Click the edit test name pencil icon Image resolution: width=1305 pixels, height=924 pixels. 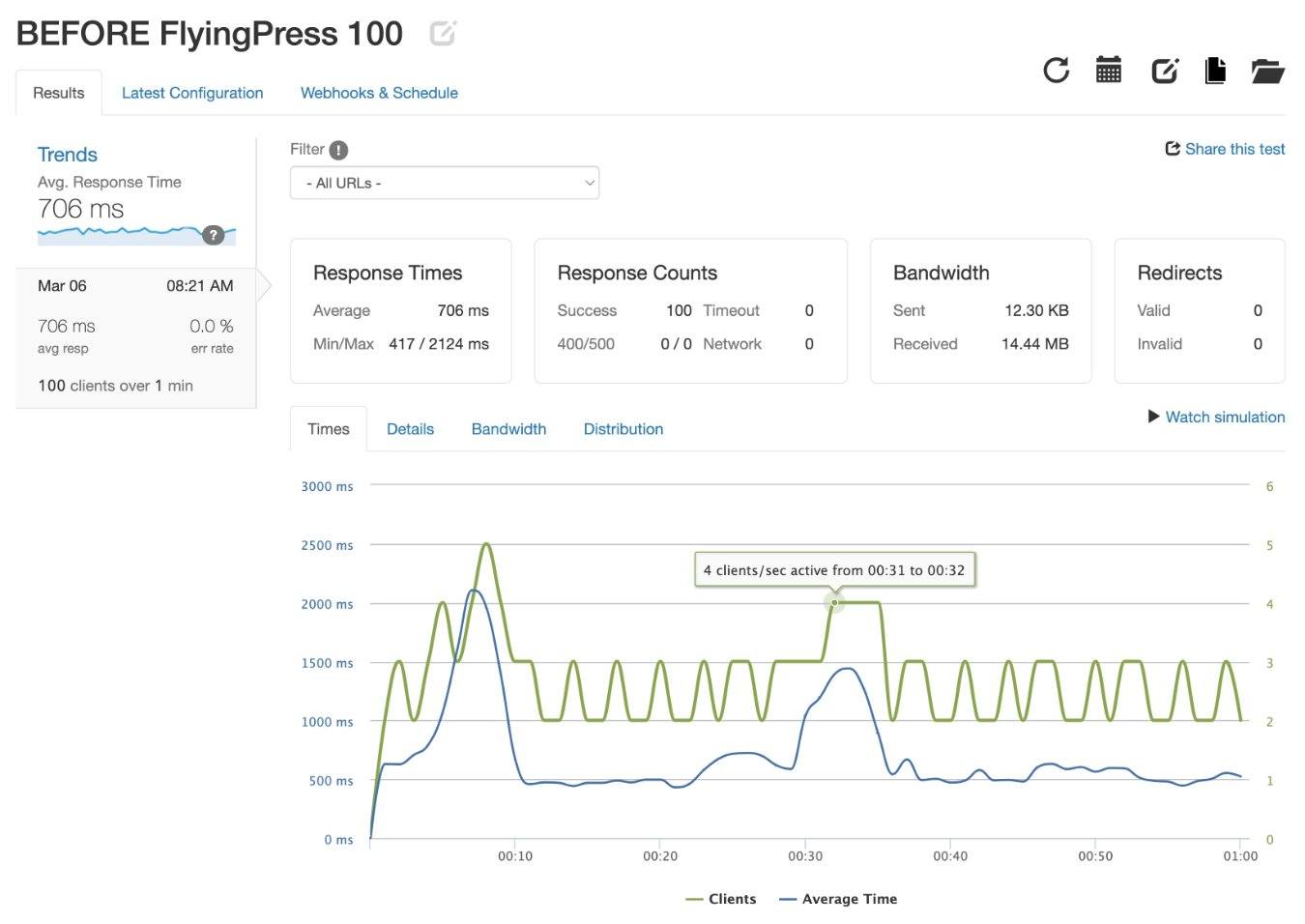click(x=442, y=34)
